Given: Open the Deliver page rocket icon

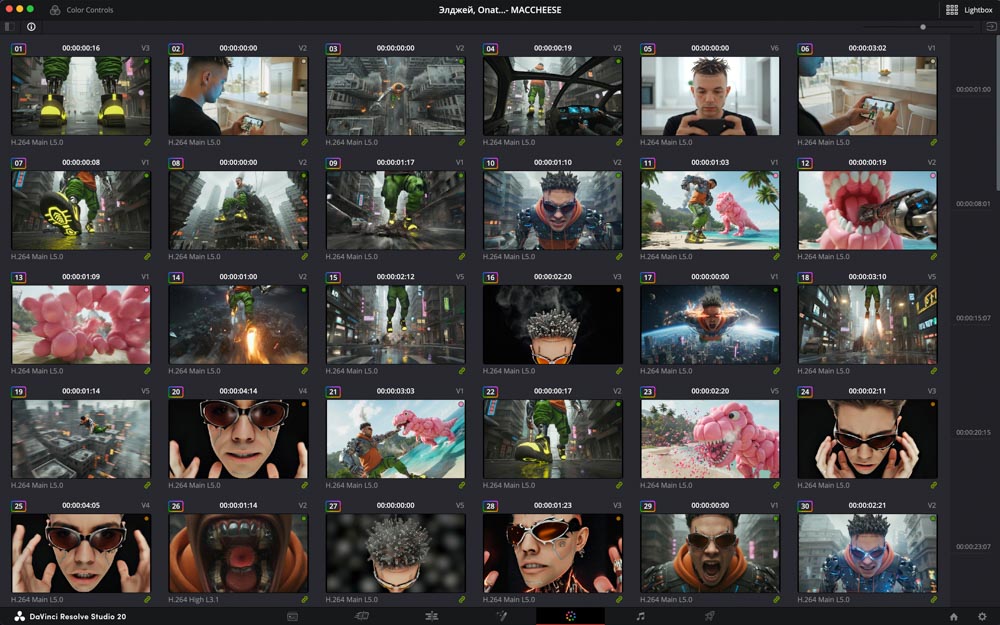Looking at the screenshot, I should tap(709, 616).
